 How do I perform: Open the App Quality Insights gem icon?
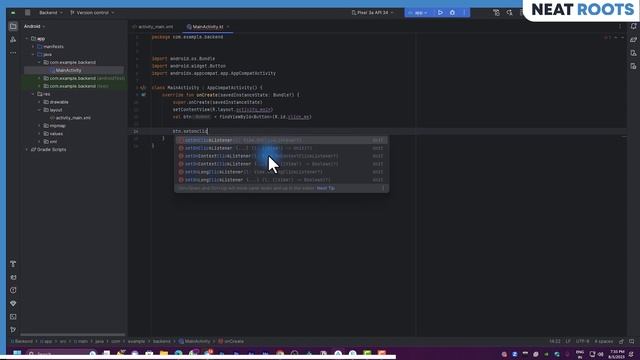tap(13, 303)
